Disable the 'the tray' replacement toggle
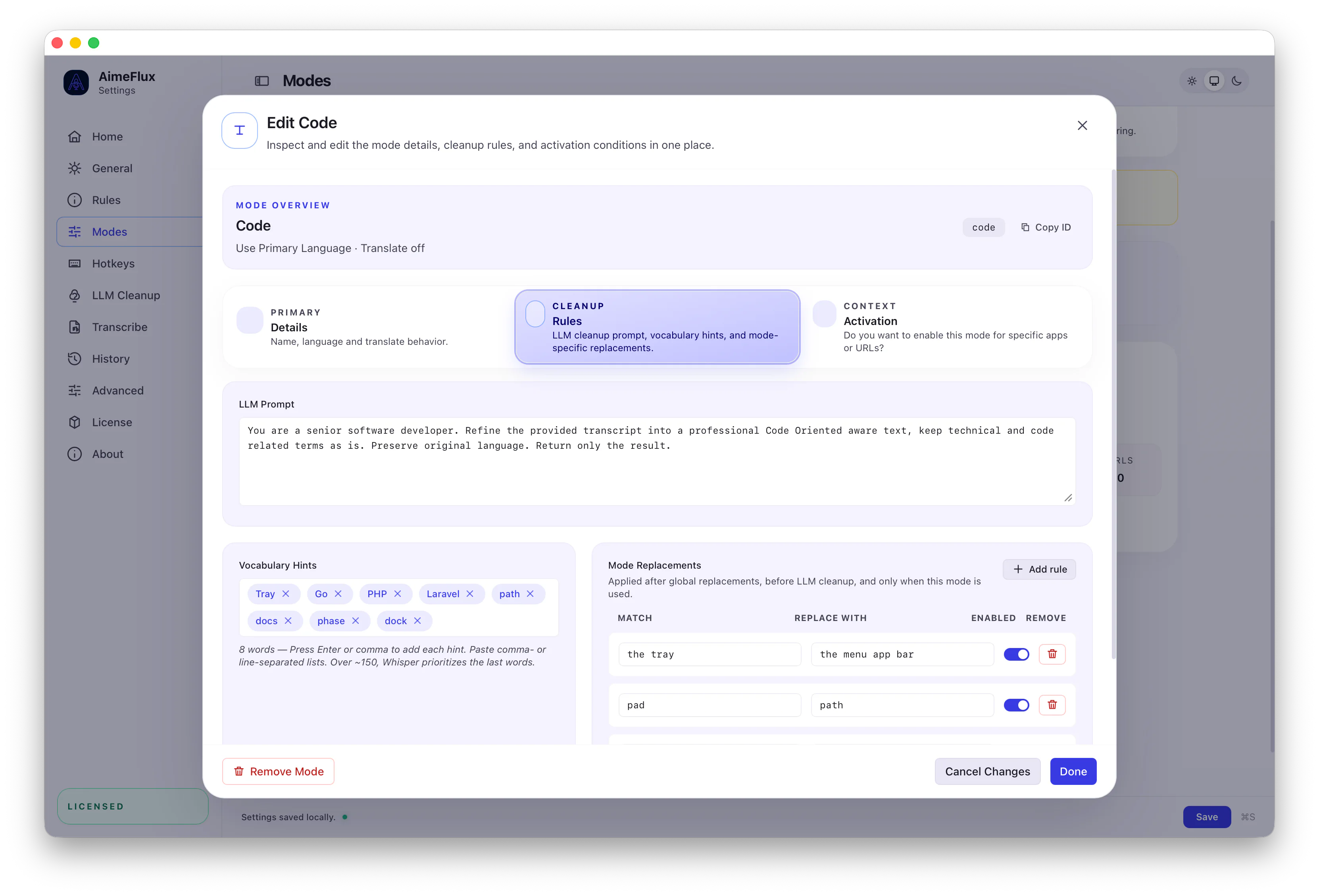The height and width of the screenshot is (896, 1319). 1016,654
